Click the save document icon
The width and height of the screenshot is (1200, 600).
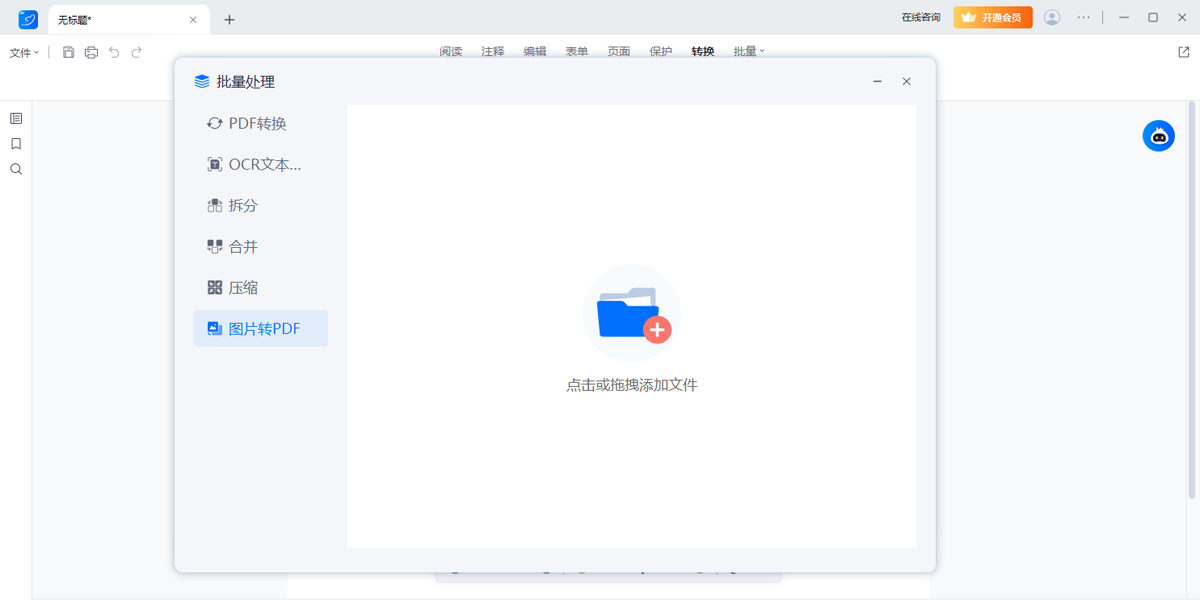pos(68,52)
